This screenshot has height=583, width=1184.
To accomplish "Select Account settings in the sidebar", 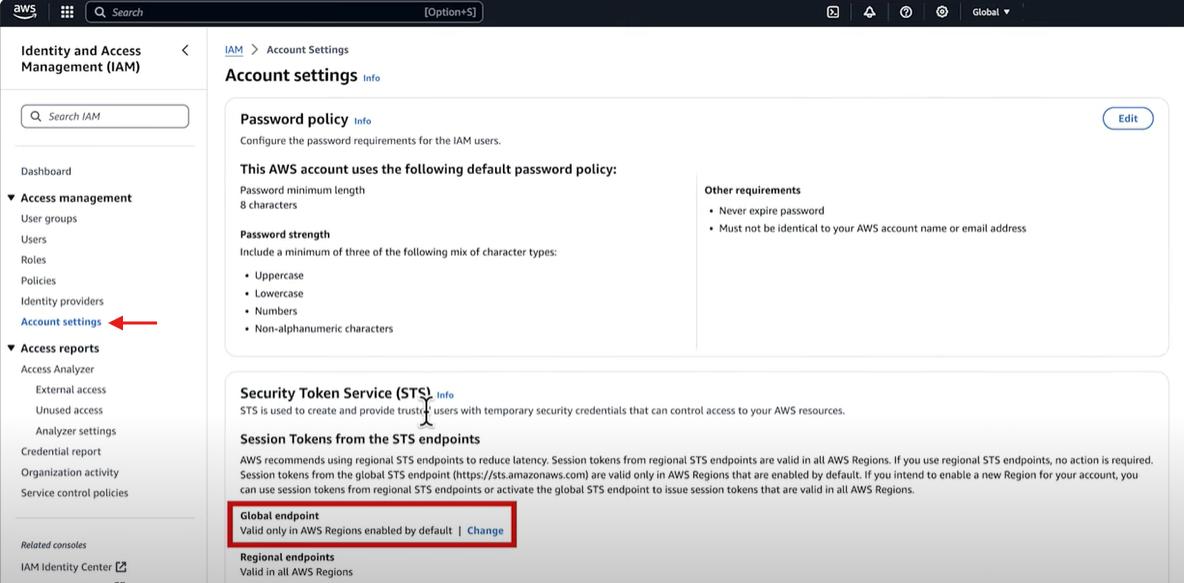I will click(61, 322).
